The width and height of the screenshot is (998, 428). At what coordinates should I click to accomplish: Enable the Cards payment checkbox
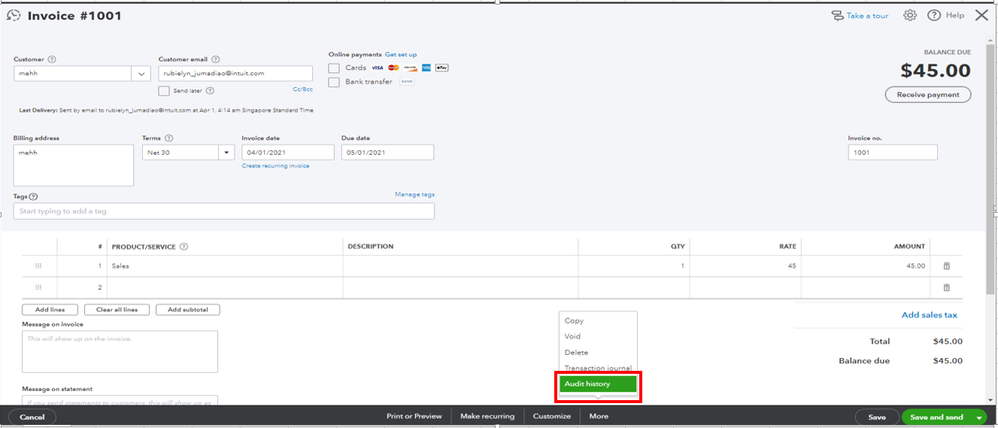334,68
